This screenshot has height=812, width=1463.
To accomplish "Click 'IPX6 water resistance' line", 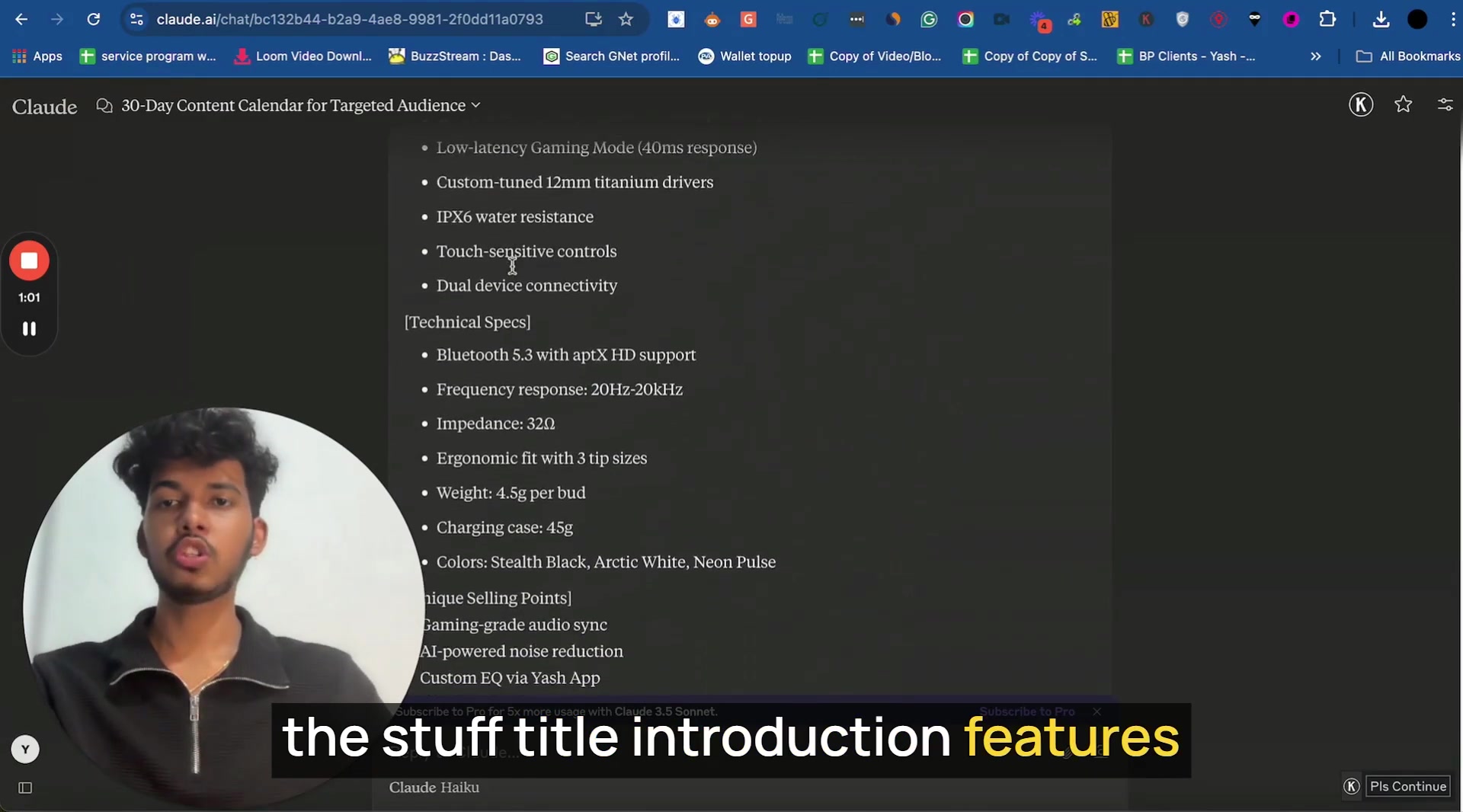I will coord(514,217).
